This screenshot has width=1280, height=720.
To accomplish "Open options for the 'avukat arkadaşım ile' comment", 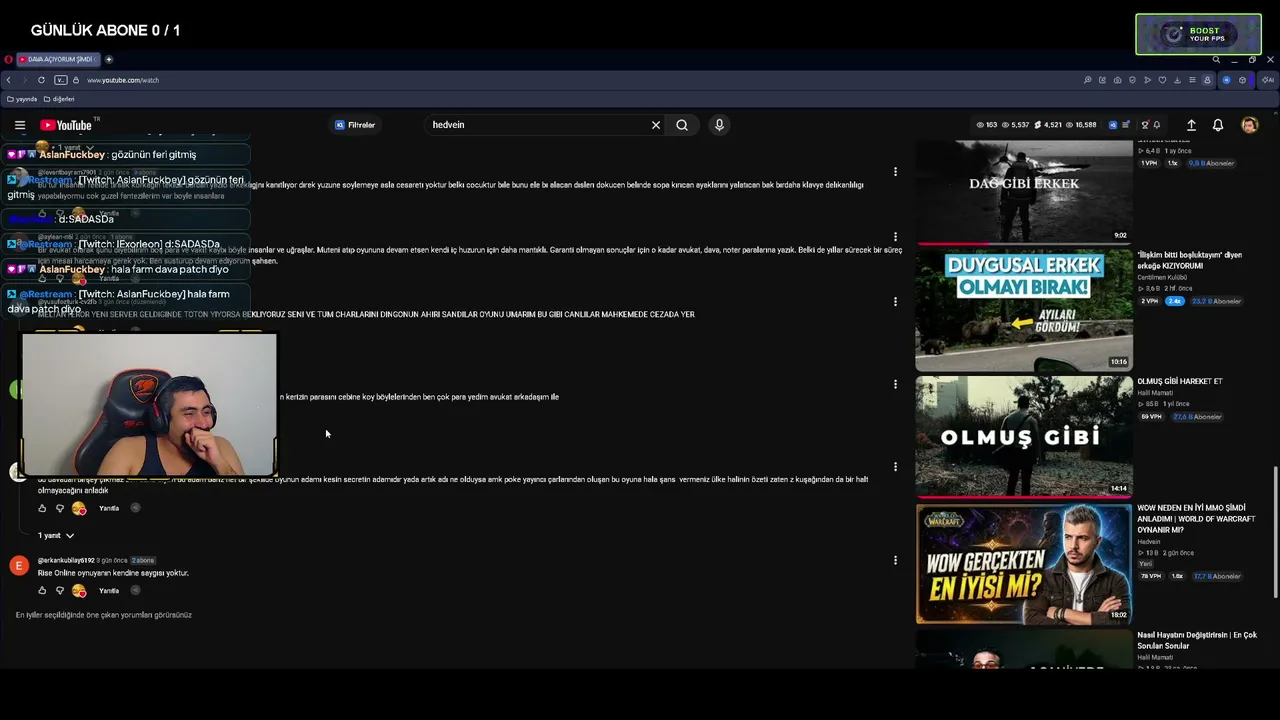I will (895, 385).
